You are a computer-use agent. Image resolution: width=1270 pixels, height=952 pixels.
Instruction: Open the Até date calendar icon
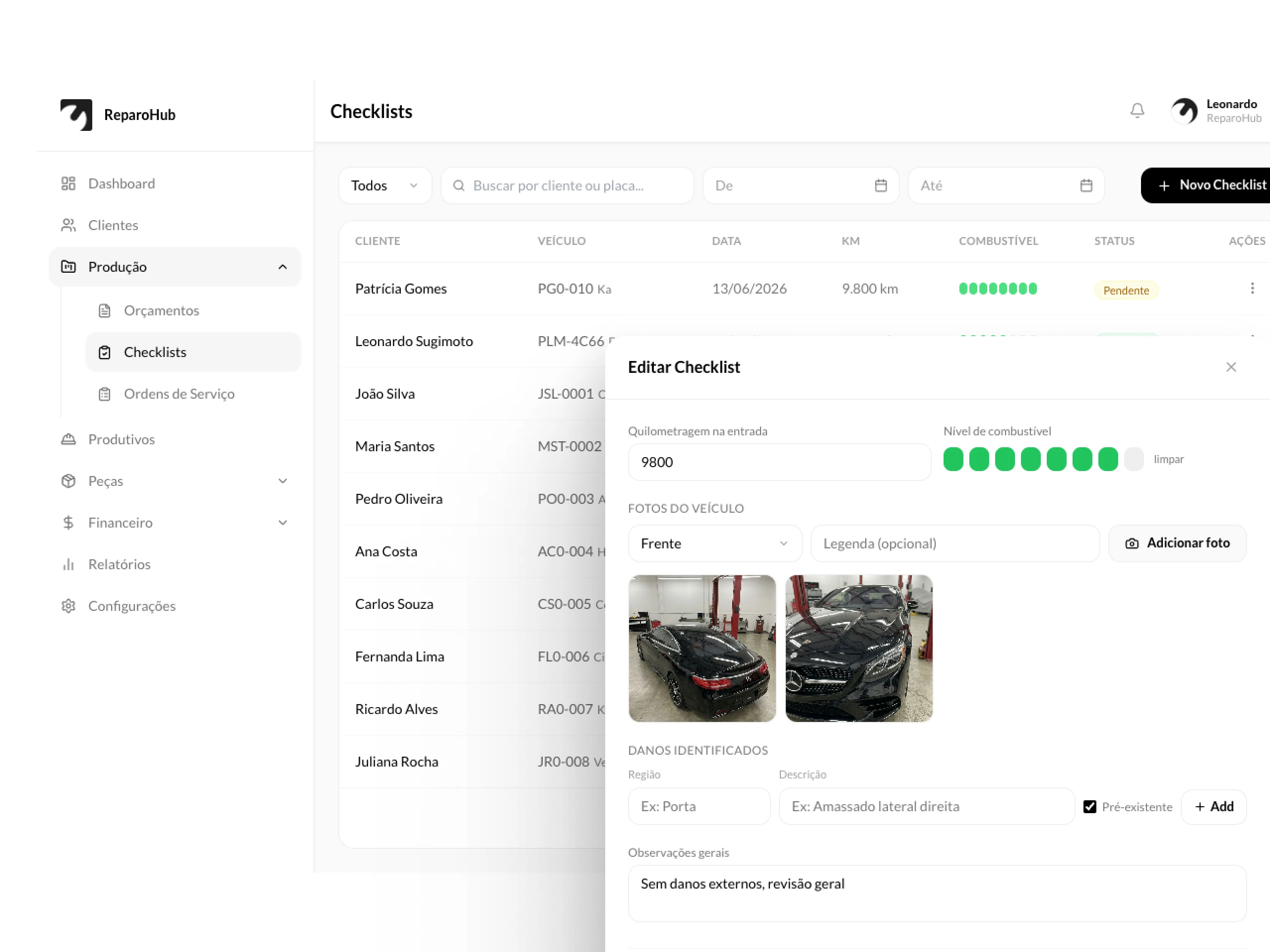pos(1086,185)
